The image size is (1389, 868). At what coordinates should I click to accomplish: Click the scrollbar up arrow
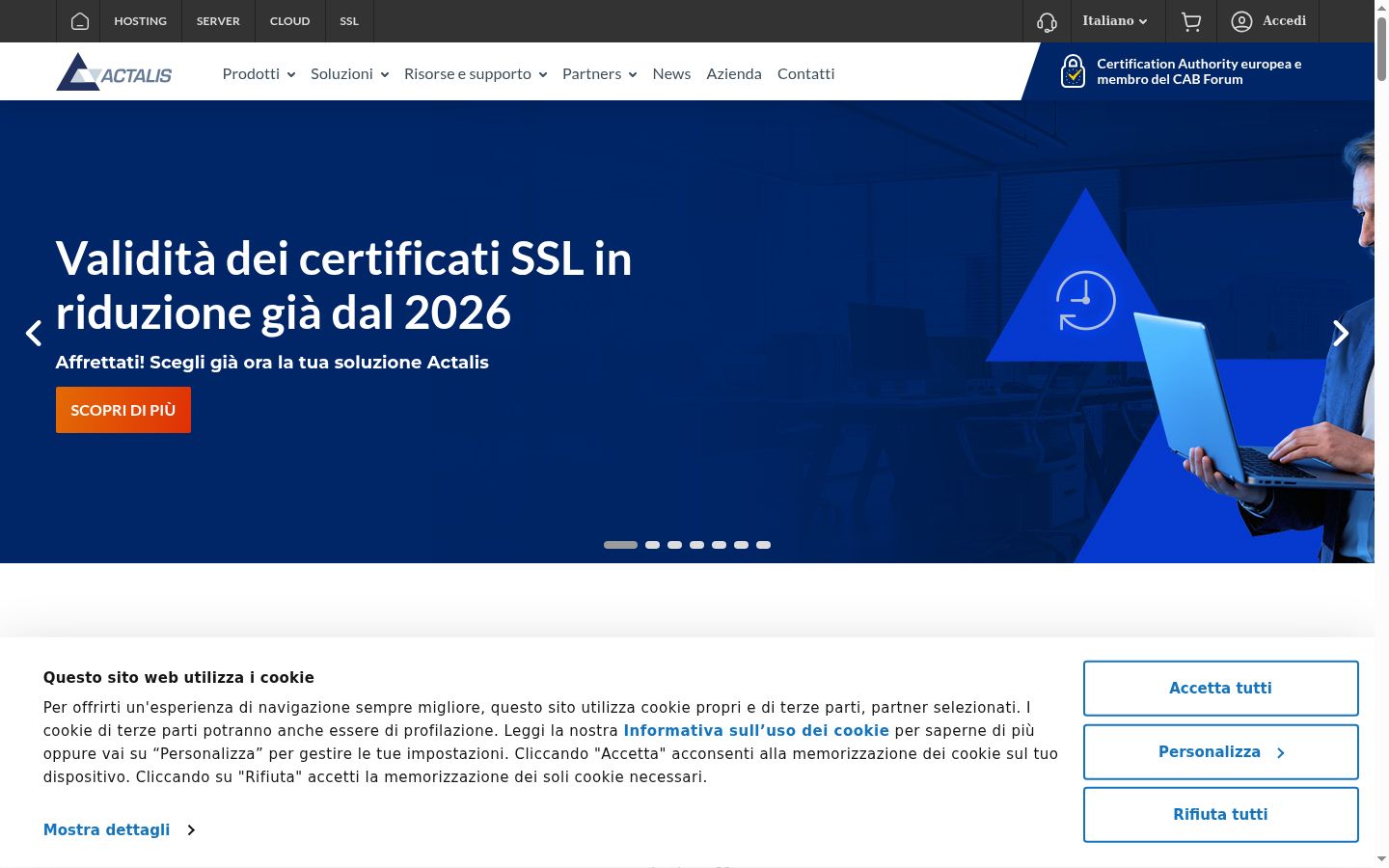[x=1381, y=7]
